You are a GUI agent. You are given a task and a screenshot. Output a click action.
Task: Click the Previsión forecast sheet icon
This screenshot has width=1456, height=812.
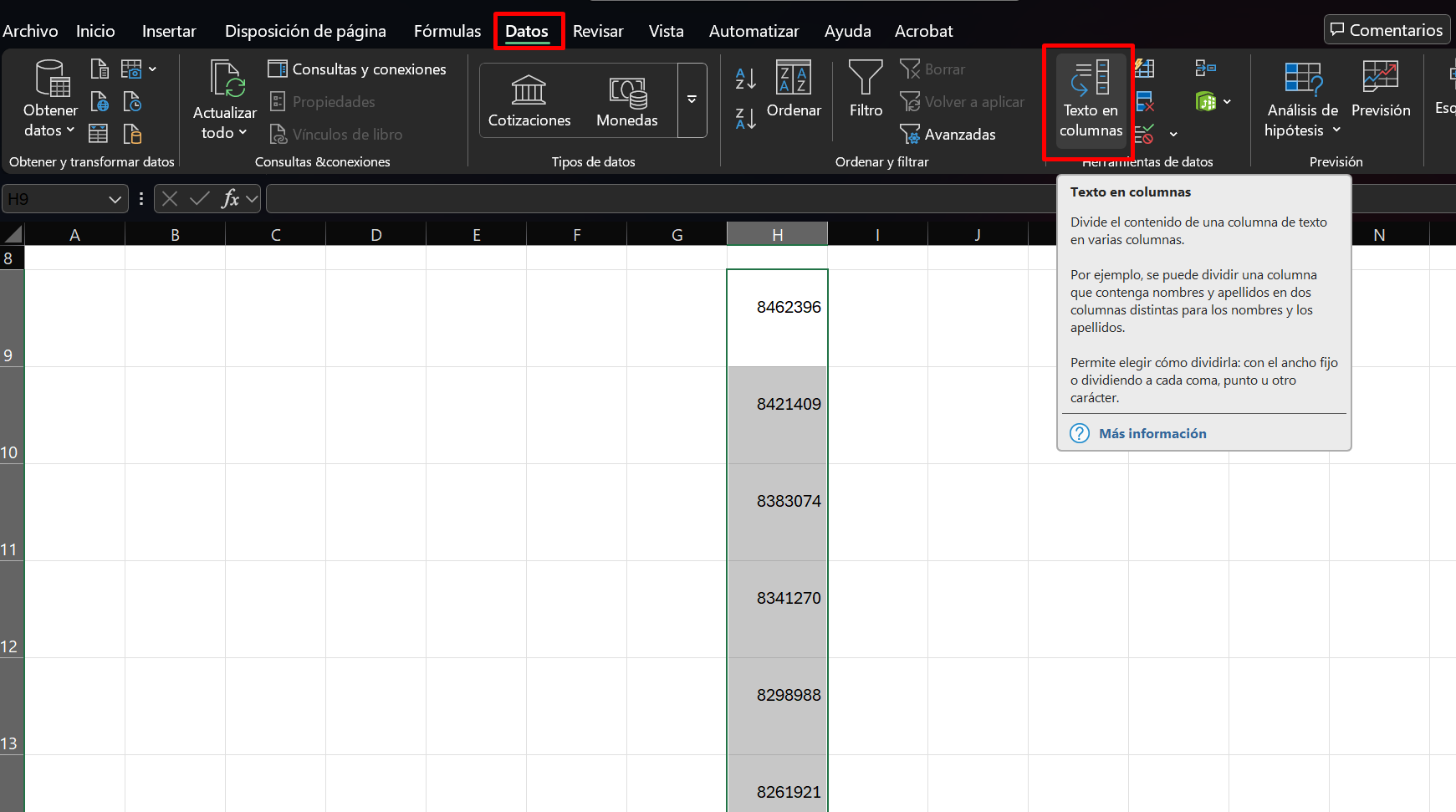click(x=1380, y=89)
